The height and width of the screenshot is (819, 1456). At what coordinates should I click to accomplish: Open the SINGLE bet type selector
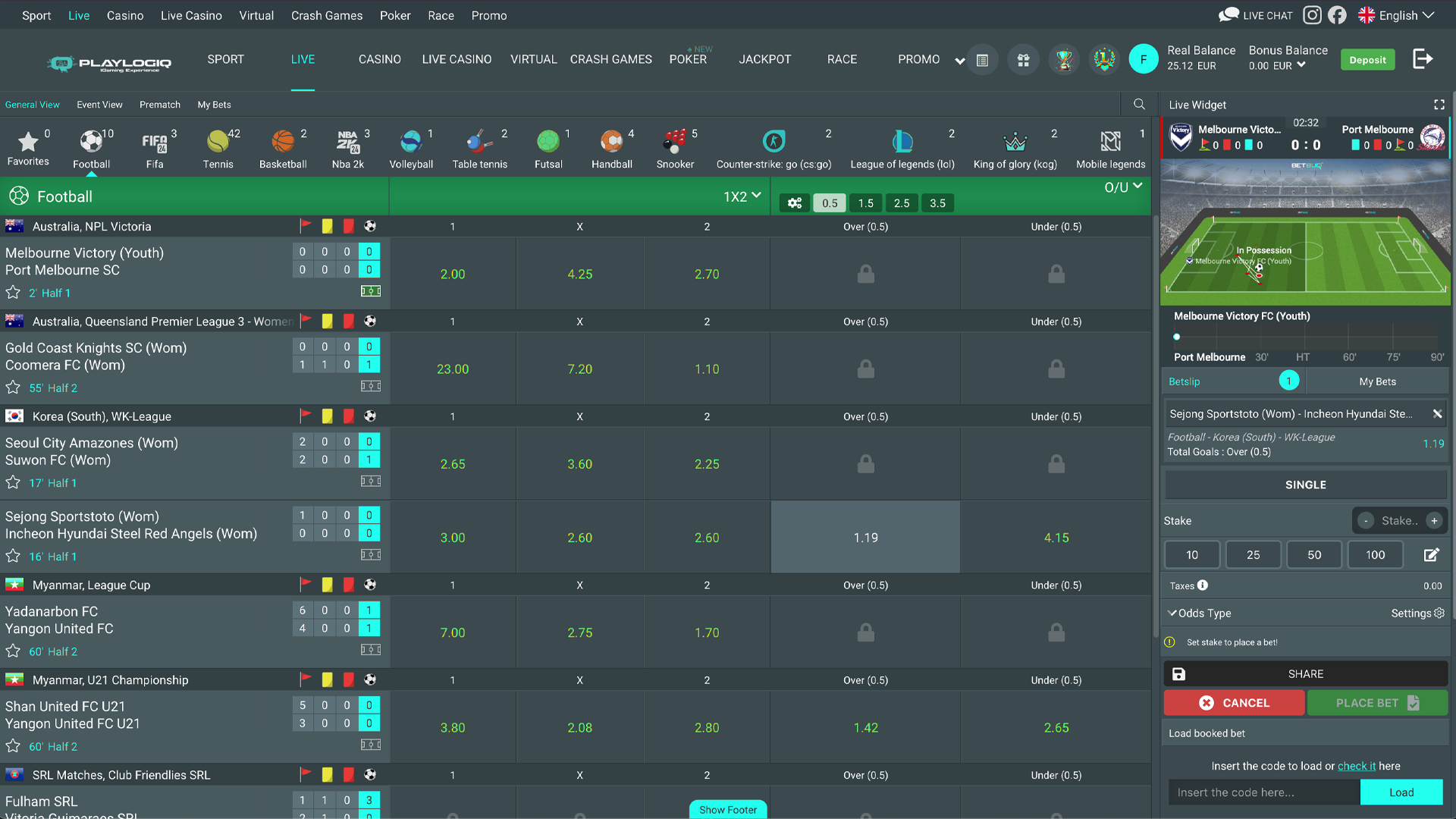tap(1305, 485)
